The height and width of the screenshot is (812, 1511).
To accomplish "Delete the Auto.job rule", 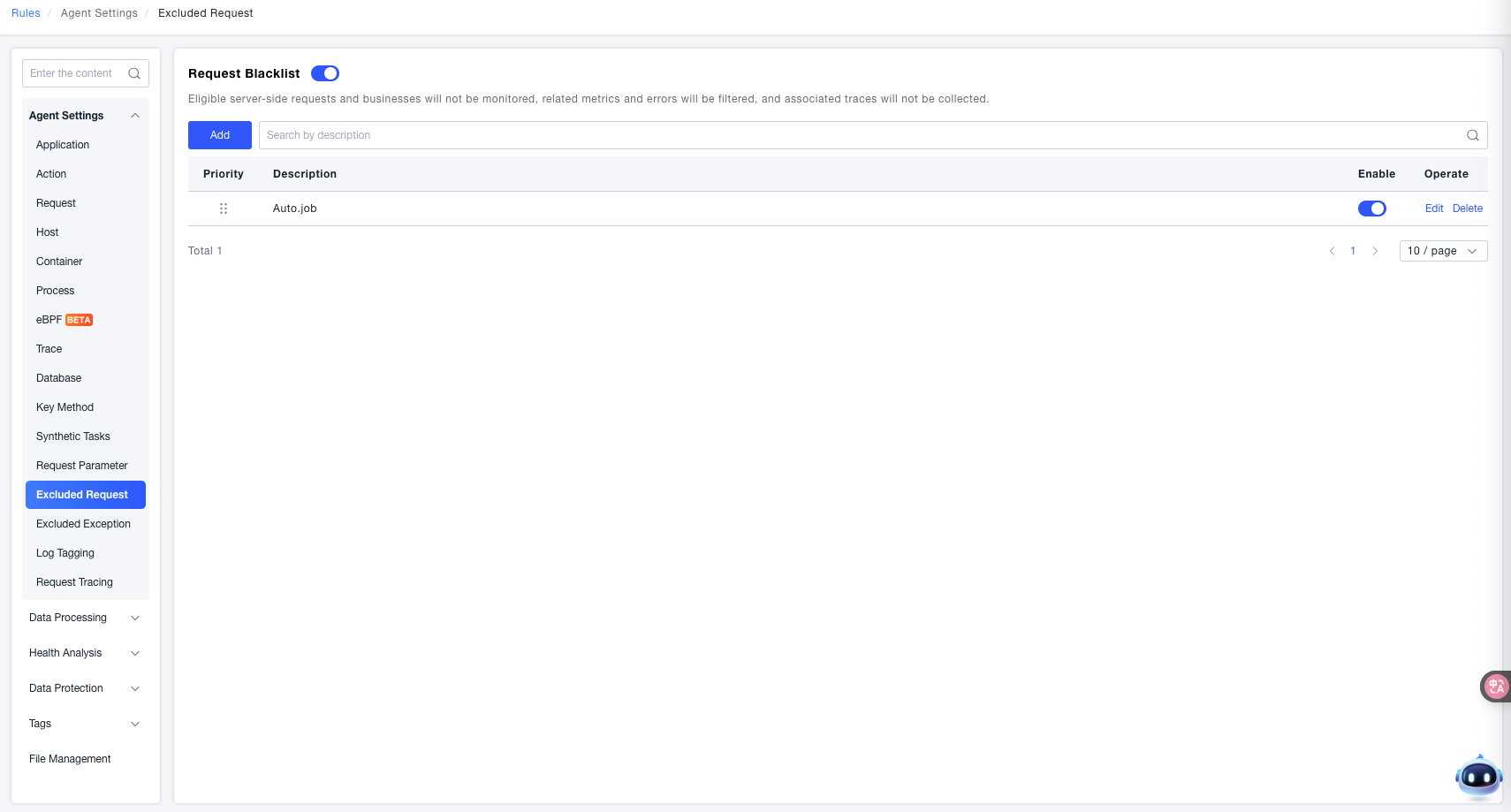I will 1467,209.
